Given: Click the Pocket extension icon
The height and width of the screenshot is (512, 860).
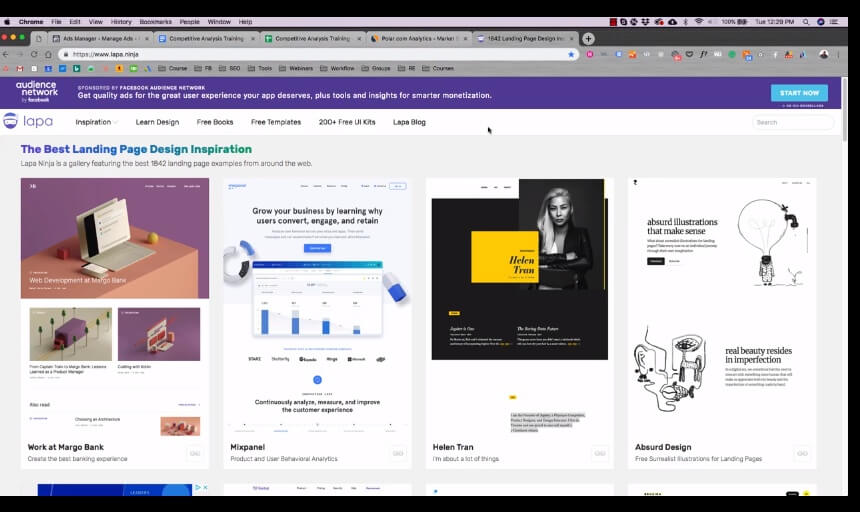Looking at the screenshot, I should pos(689,54).
